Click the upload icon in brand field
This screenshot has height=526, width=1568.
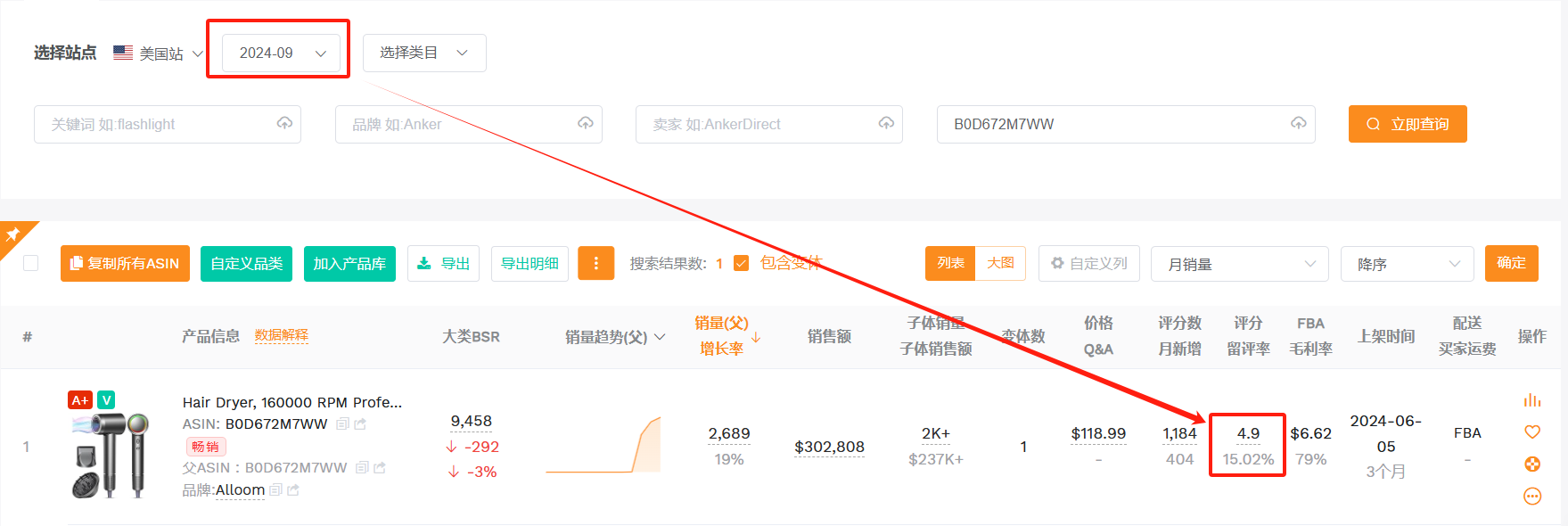point(586,123)
